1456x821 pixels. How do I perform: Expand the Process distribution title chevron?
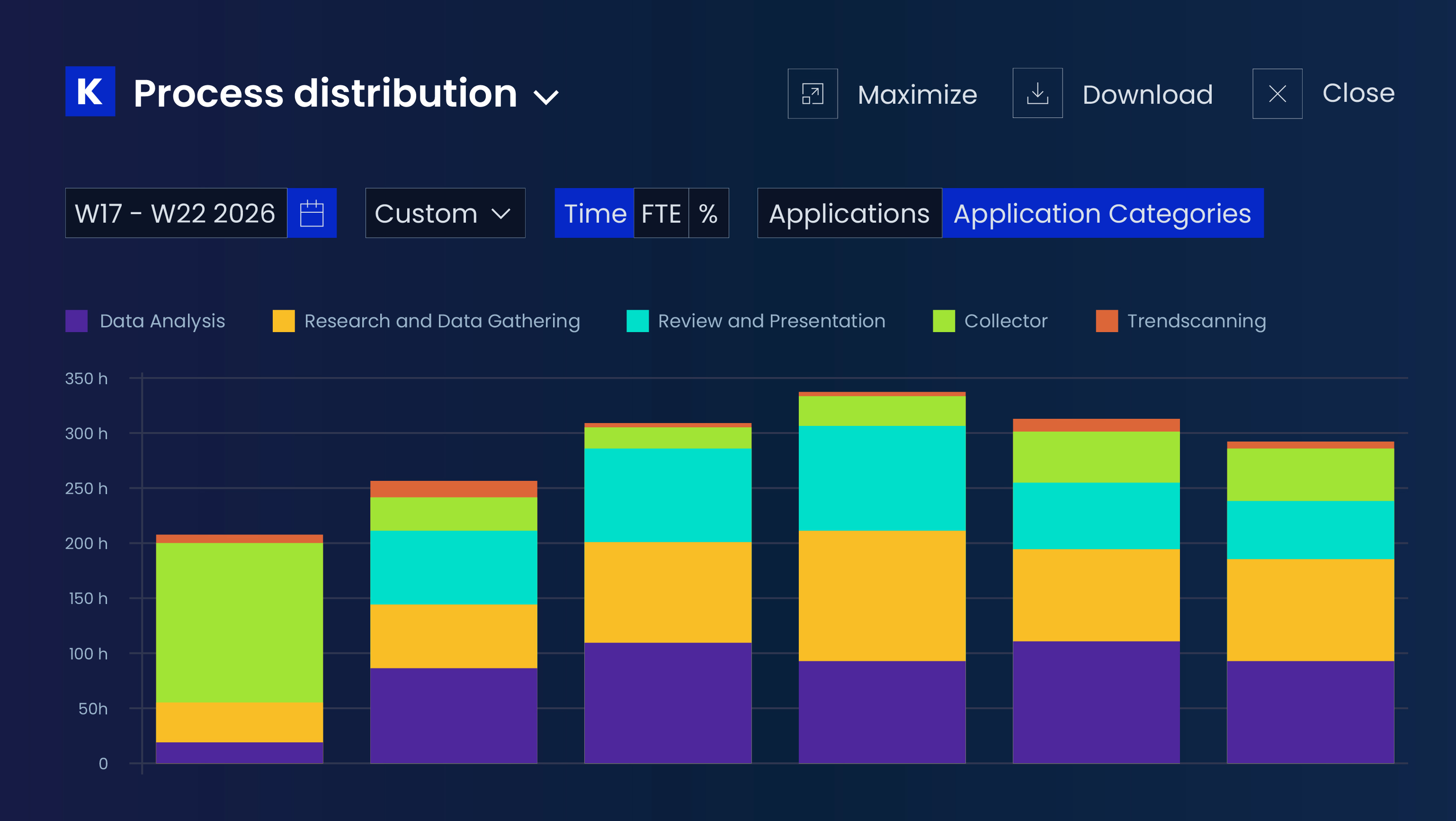click(x=546, y=97)
